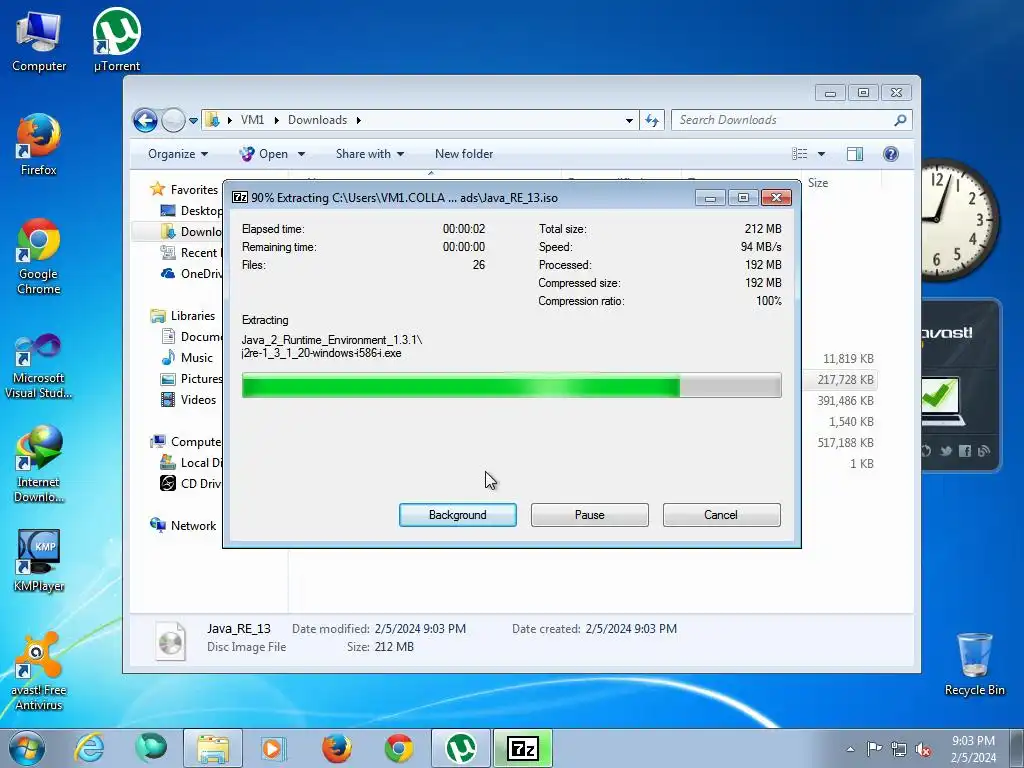The image size is (1024, 768).
Task: Show hidden tray icons arrow
Action: click(x=850, y=749)
